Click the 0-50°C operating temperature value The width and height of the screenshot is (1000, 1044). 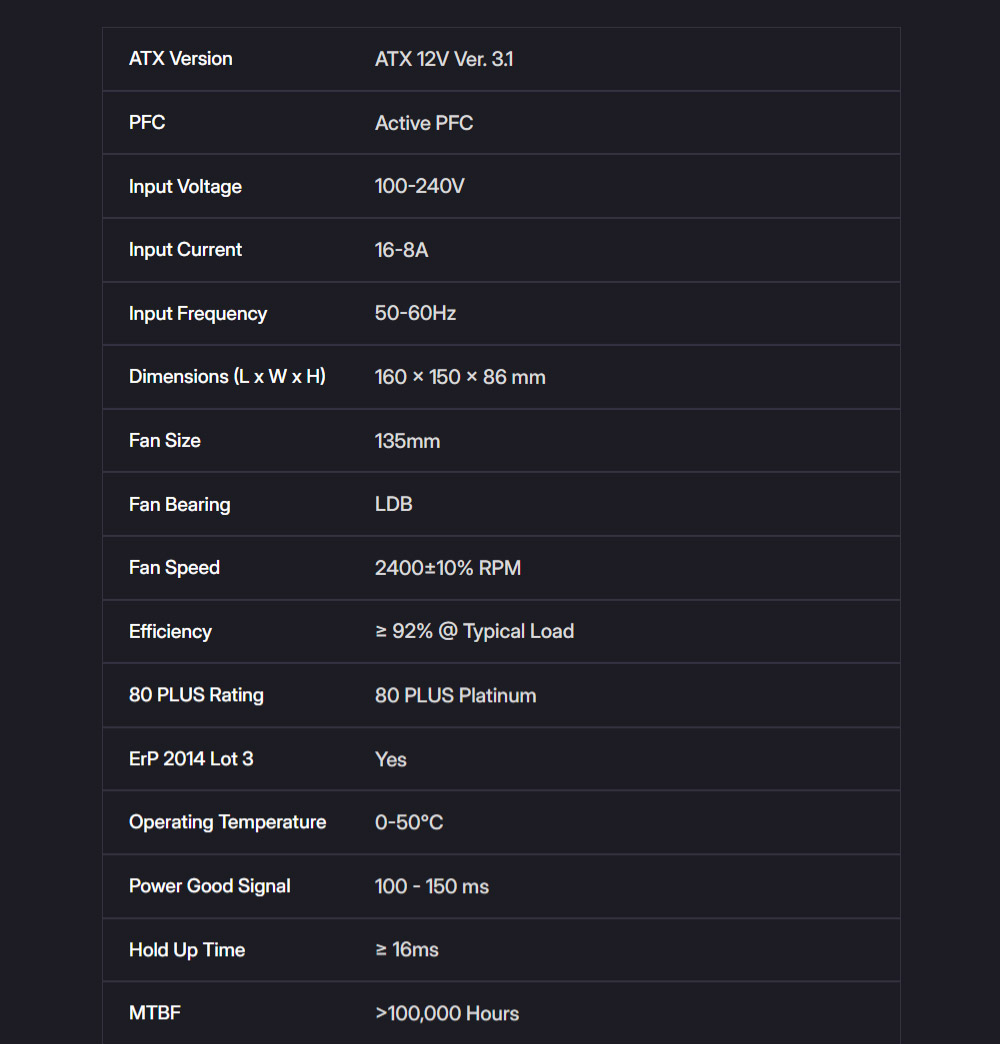(x=409, y=822)
